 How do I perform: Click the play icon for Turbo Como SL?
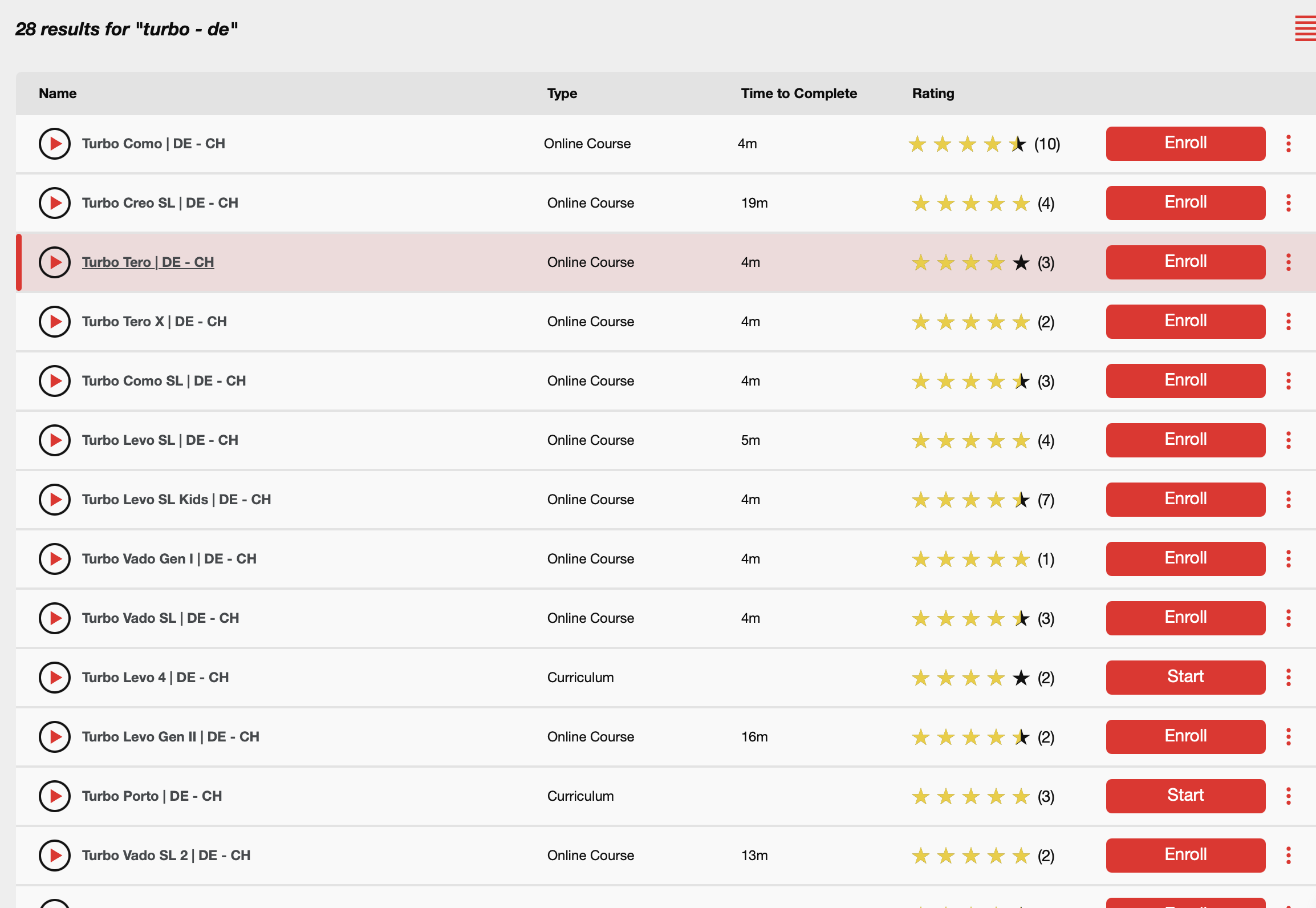pos(55,381)
